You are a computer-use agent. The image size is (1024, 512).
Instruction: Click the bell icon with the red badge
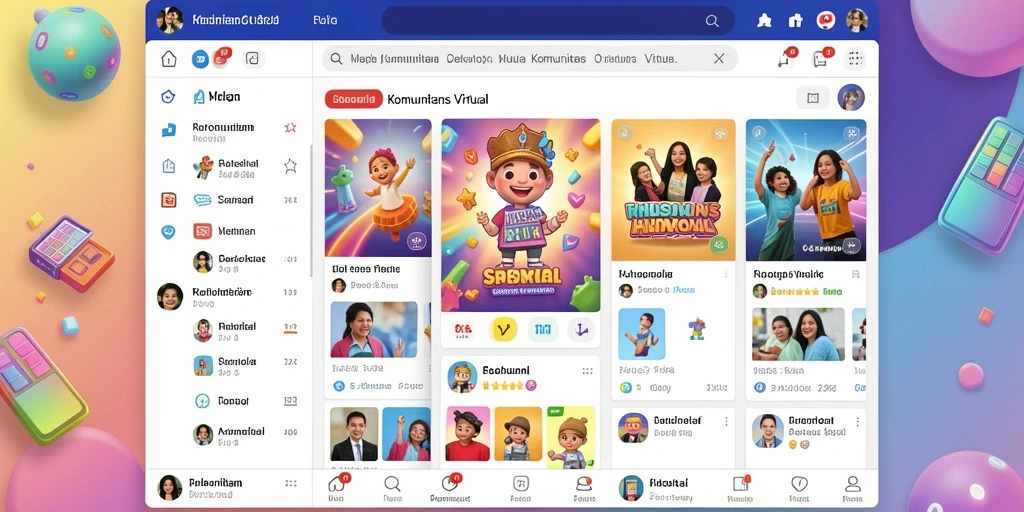787,59
